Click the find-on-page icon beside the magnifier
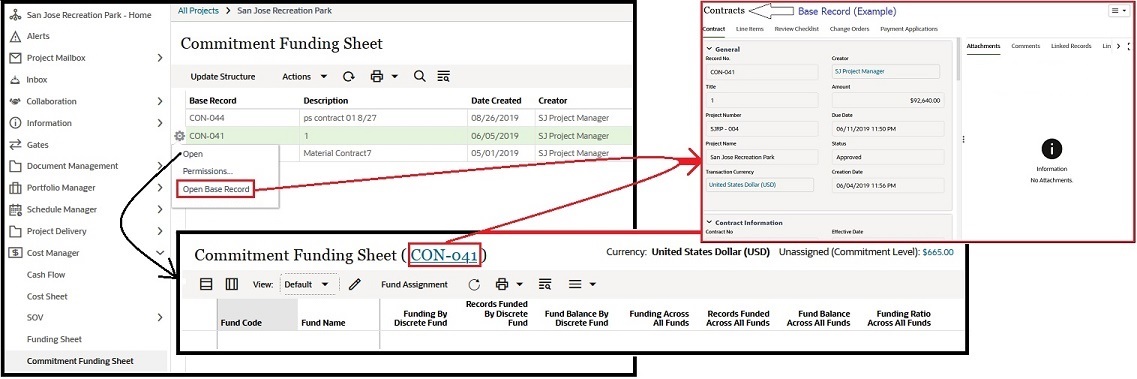The height and width of the screenshot is (379, 1137). pos(443,77)
